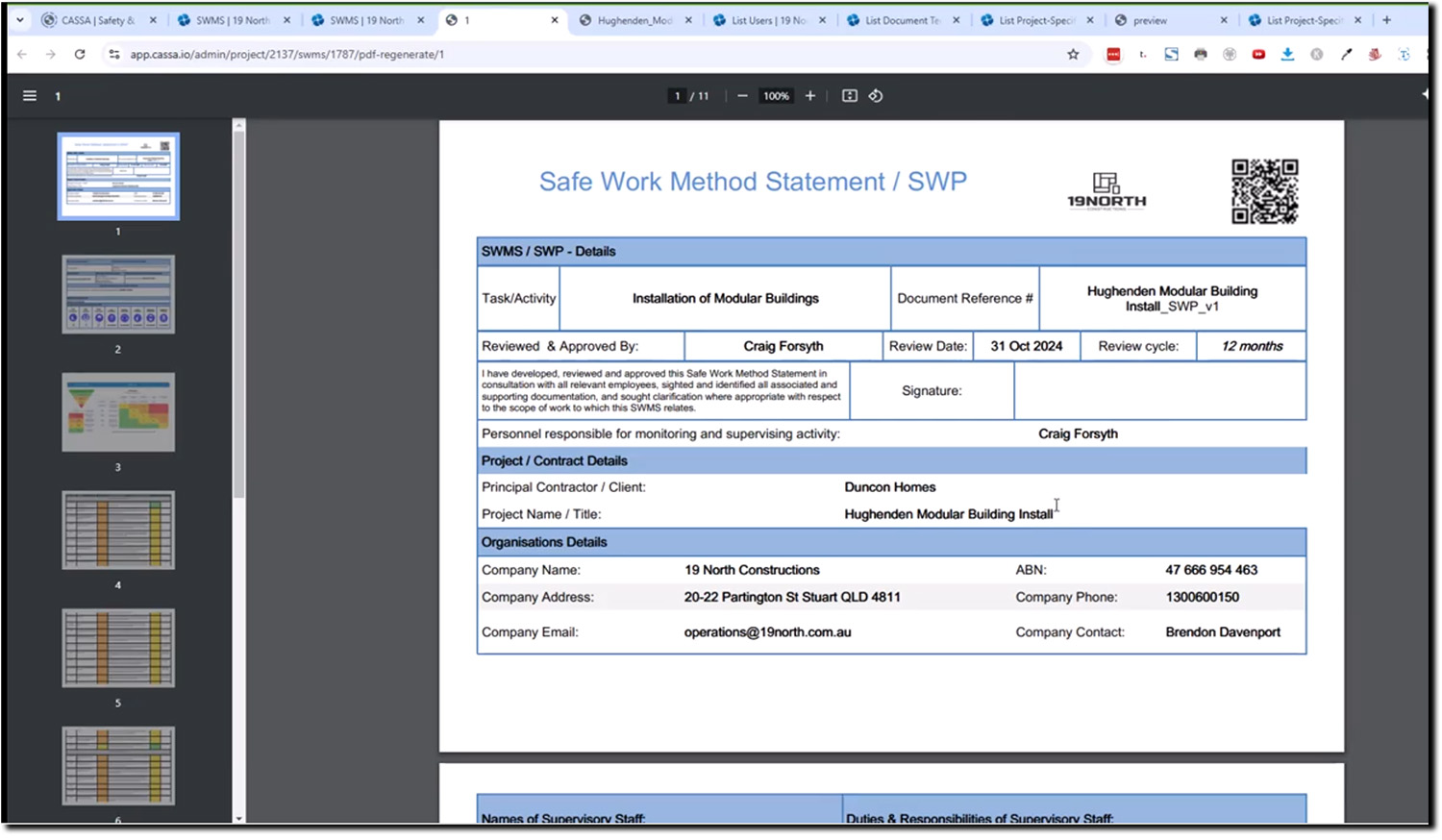Click 'Installation of Modular Buildings' text
This screenshot has width=1442, height=840.
tap(725, 299)
